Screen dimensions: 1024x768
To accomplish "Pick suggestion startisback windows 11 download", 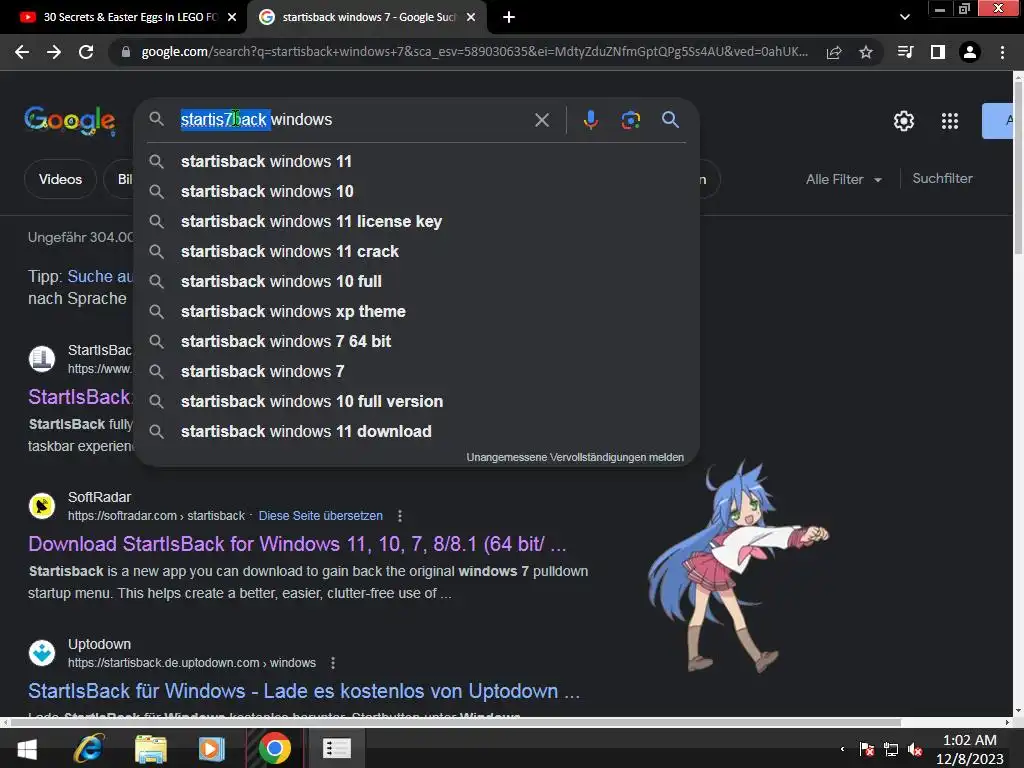I will pos(417,432).
